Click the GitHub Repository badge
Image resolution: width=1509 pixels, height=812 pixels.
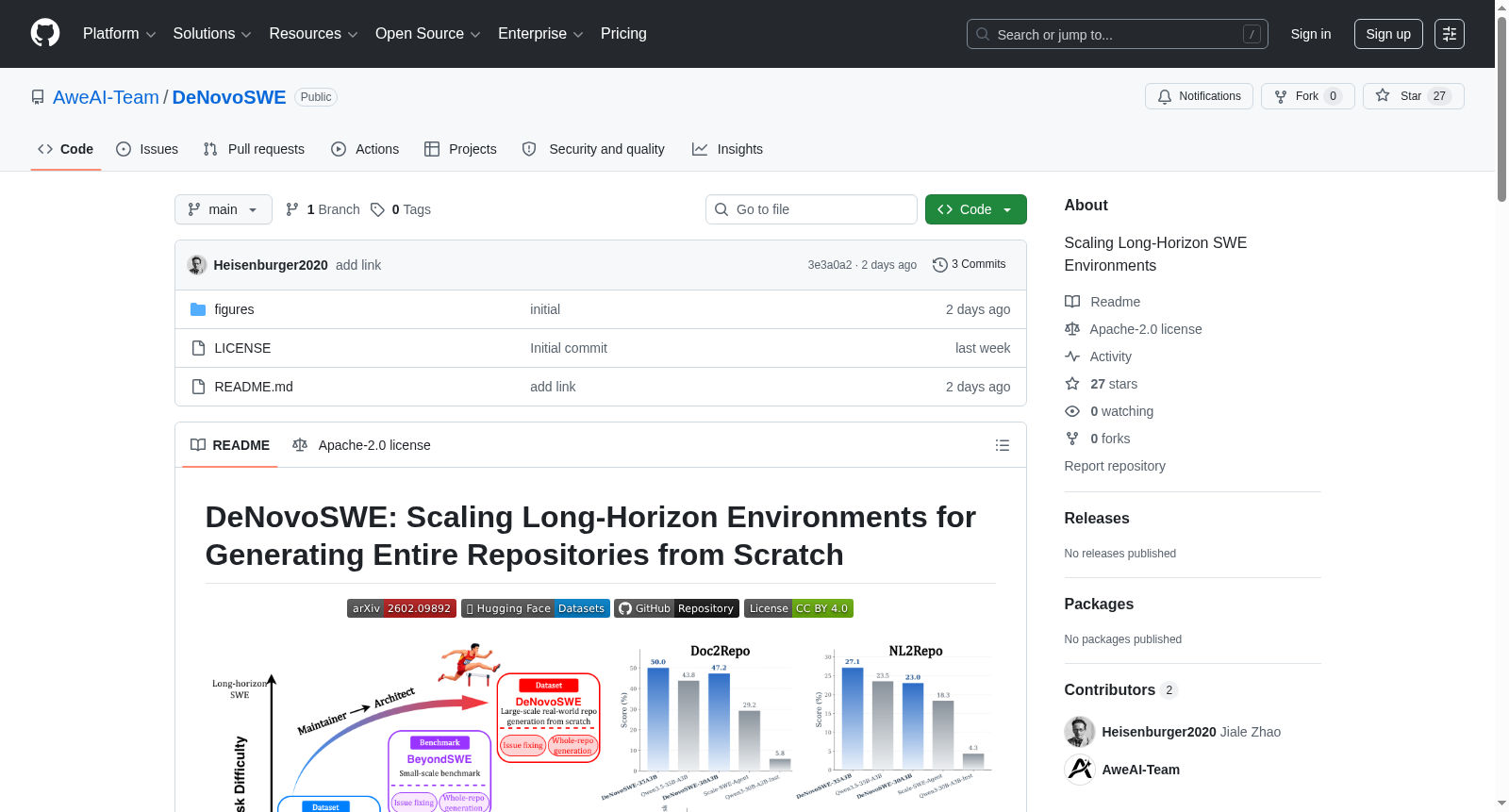[x=677, y=608]
